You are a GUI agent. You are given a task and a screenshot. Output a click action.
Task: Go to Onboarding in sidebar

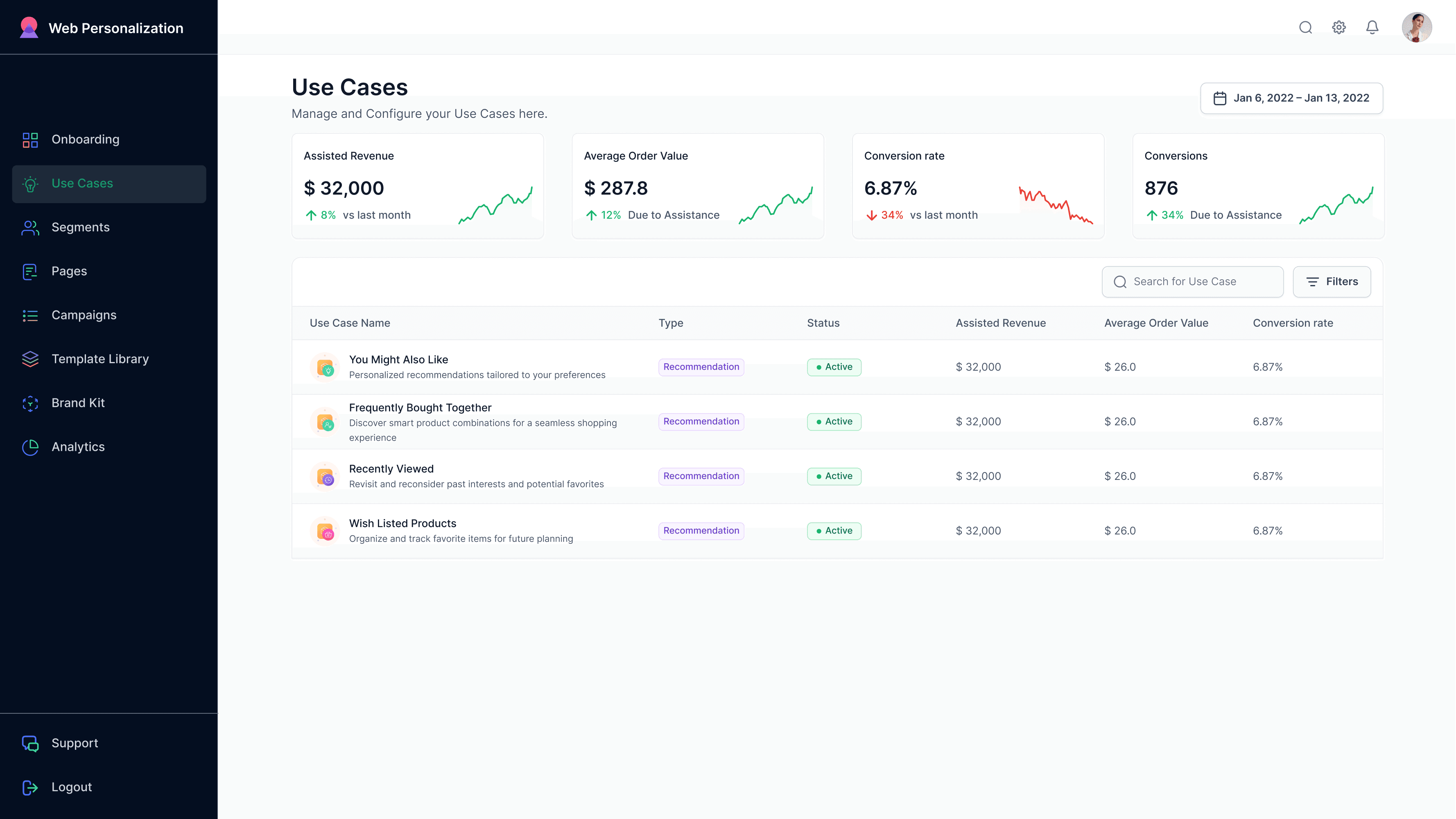point(85,140)
